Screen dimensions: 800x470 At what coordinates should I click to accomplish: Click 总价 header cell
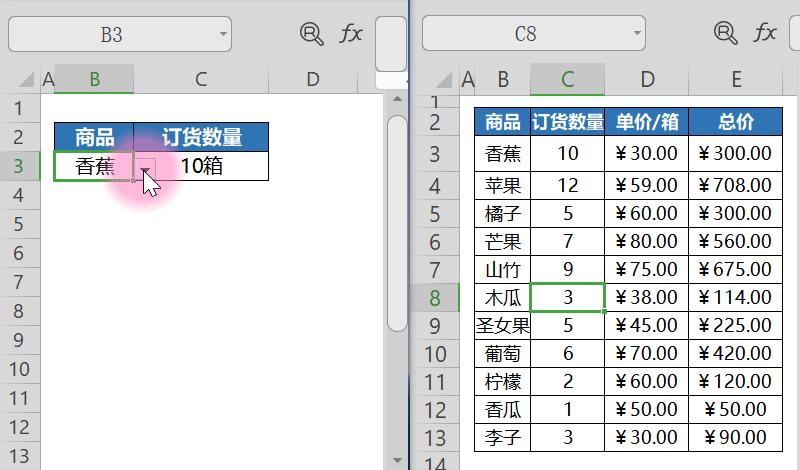coord(735,121)
